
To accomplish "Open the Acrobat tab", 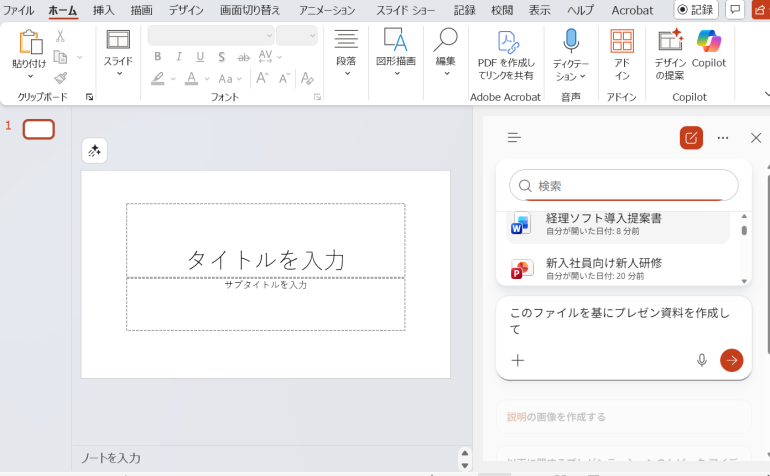I will click(x=632, y=10).
